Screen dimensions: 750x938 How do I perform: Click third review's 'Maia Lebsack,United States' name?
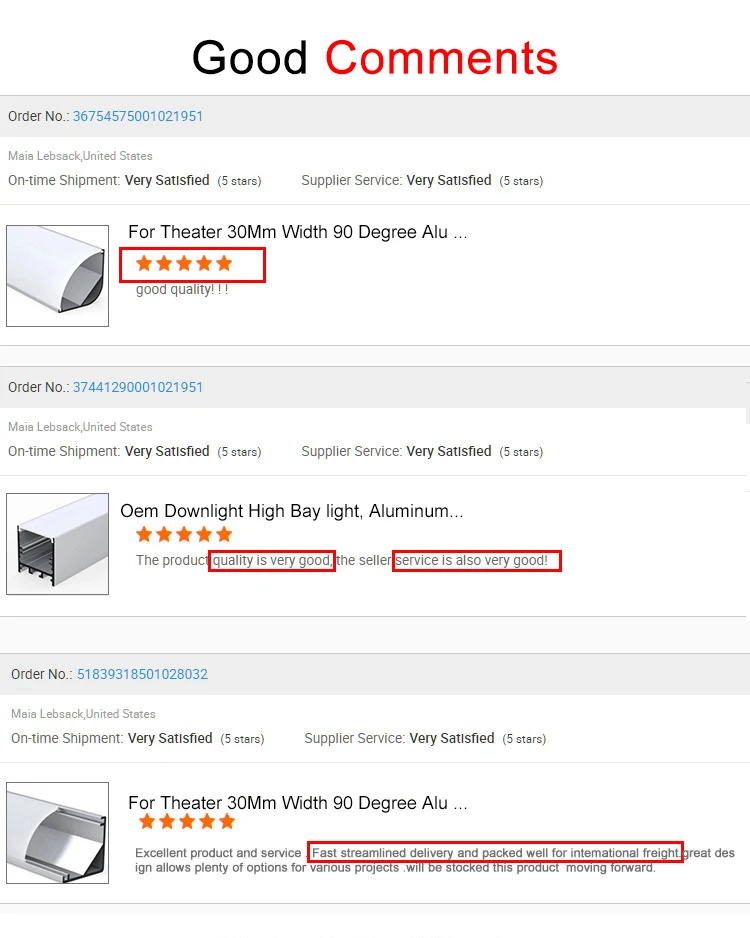coord(83,714)
